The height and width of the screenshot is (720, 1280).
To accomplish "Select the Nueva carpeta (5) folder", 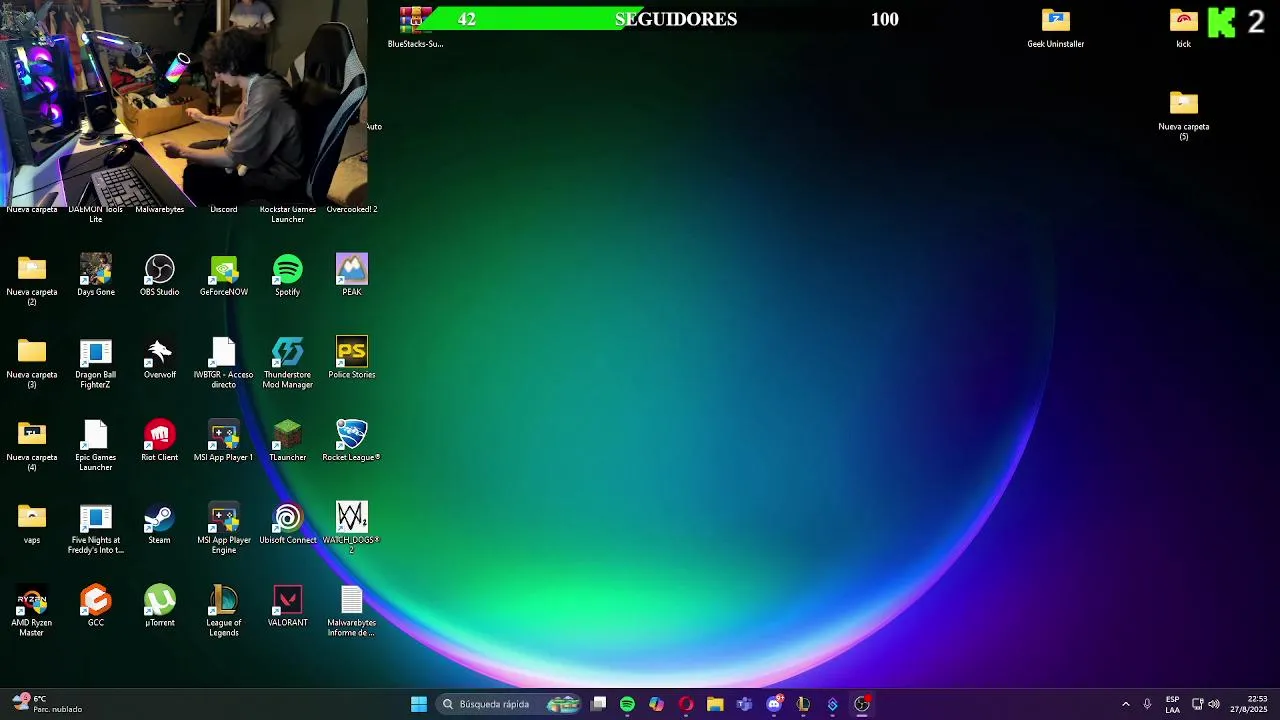I will tap(1184, 115).
